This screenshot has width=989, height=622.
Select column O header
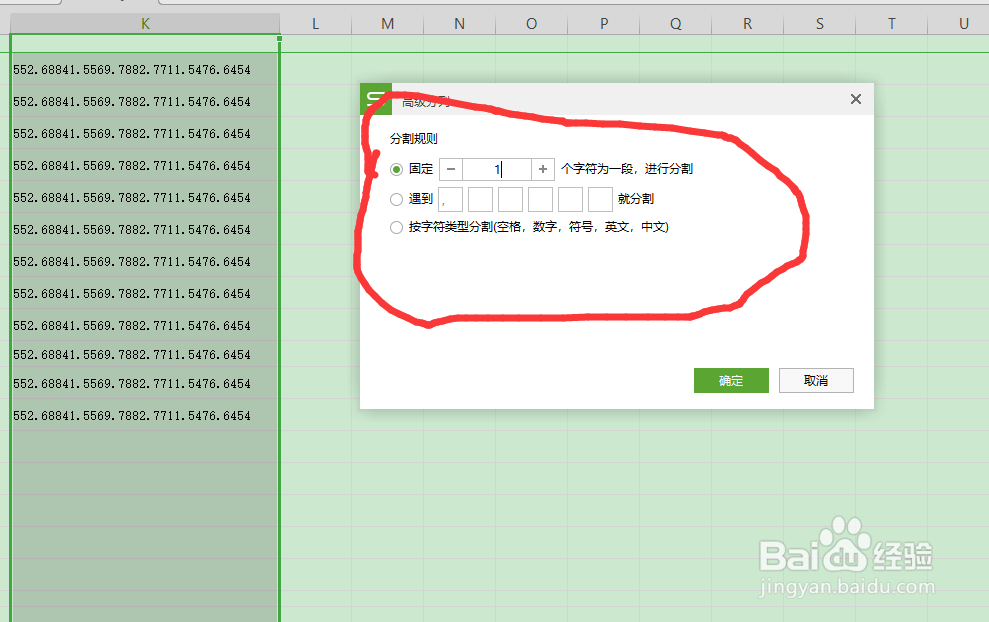531,24
